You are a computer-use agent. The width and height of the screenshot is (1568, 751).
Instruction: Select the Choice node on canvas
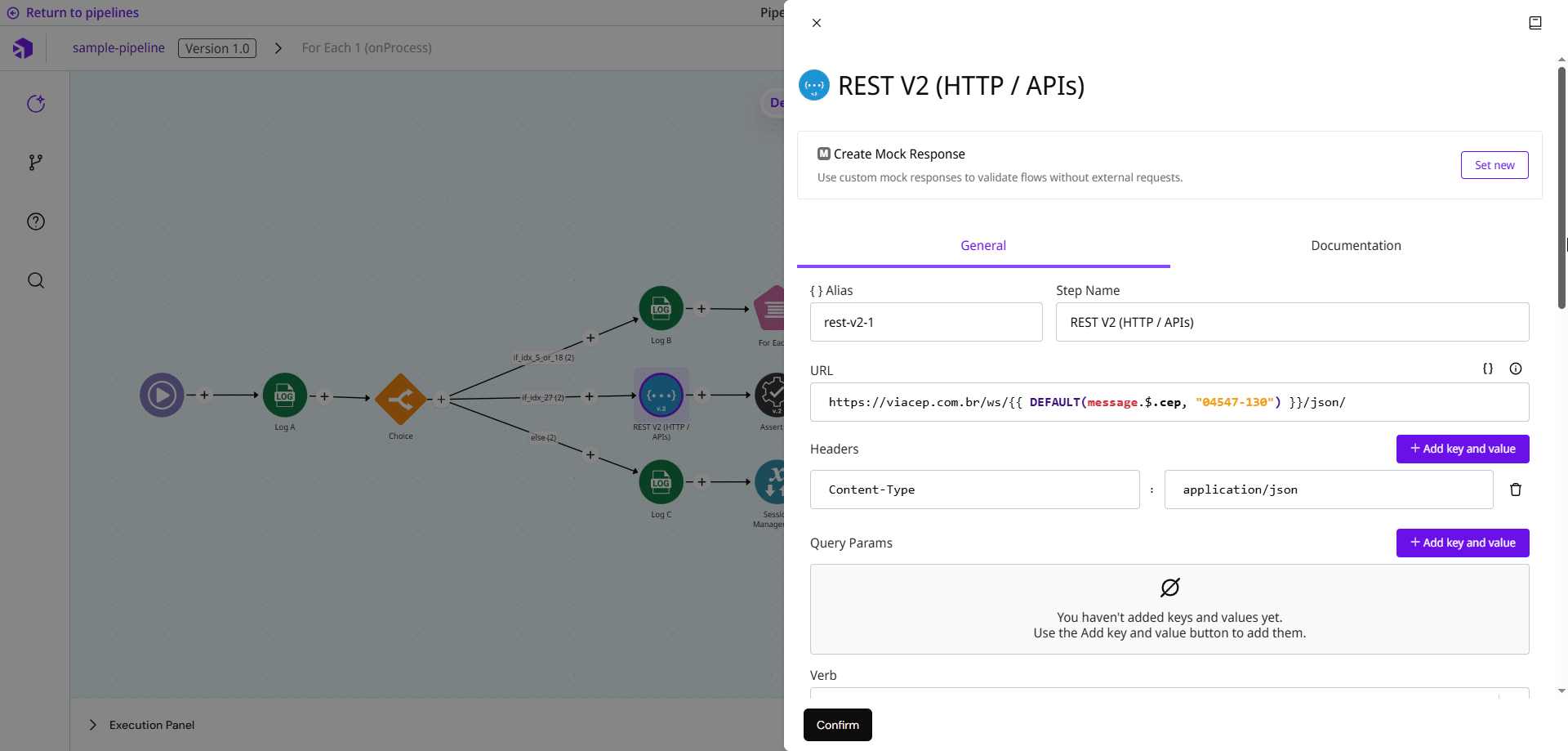coord(400,399)
